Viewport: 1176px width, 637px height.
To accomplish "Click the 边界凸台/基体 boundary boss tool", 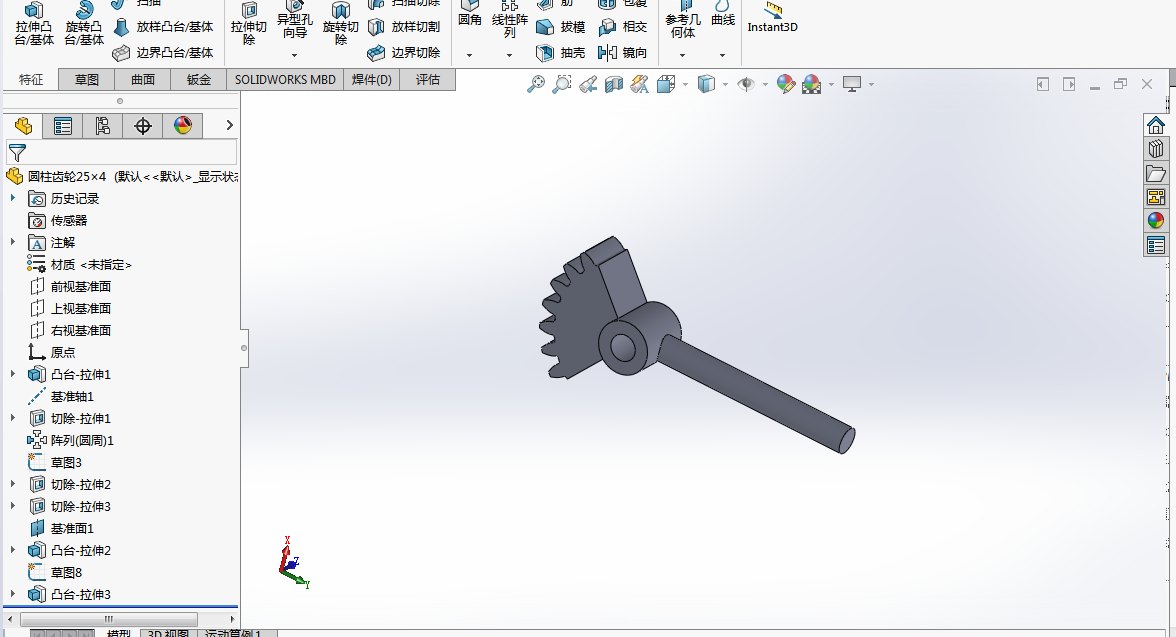I will (163, 53).
